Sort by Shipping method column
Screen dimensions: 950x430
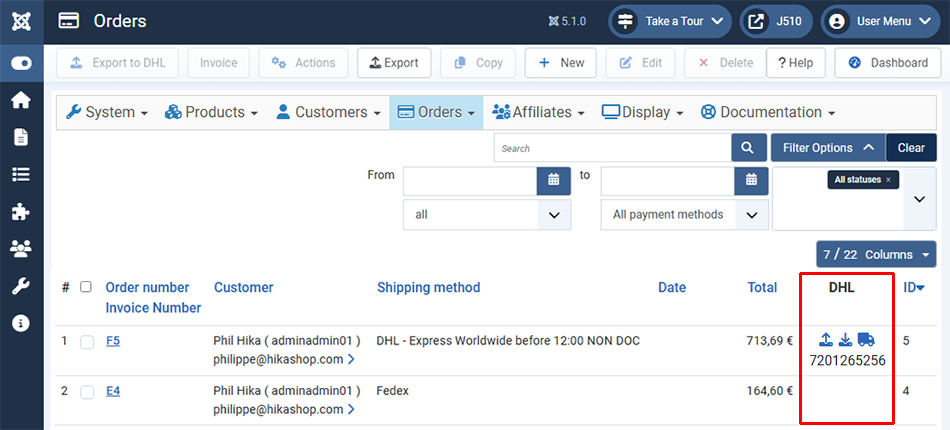(x=428, y=287)
